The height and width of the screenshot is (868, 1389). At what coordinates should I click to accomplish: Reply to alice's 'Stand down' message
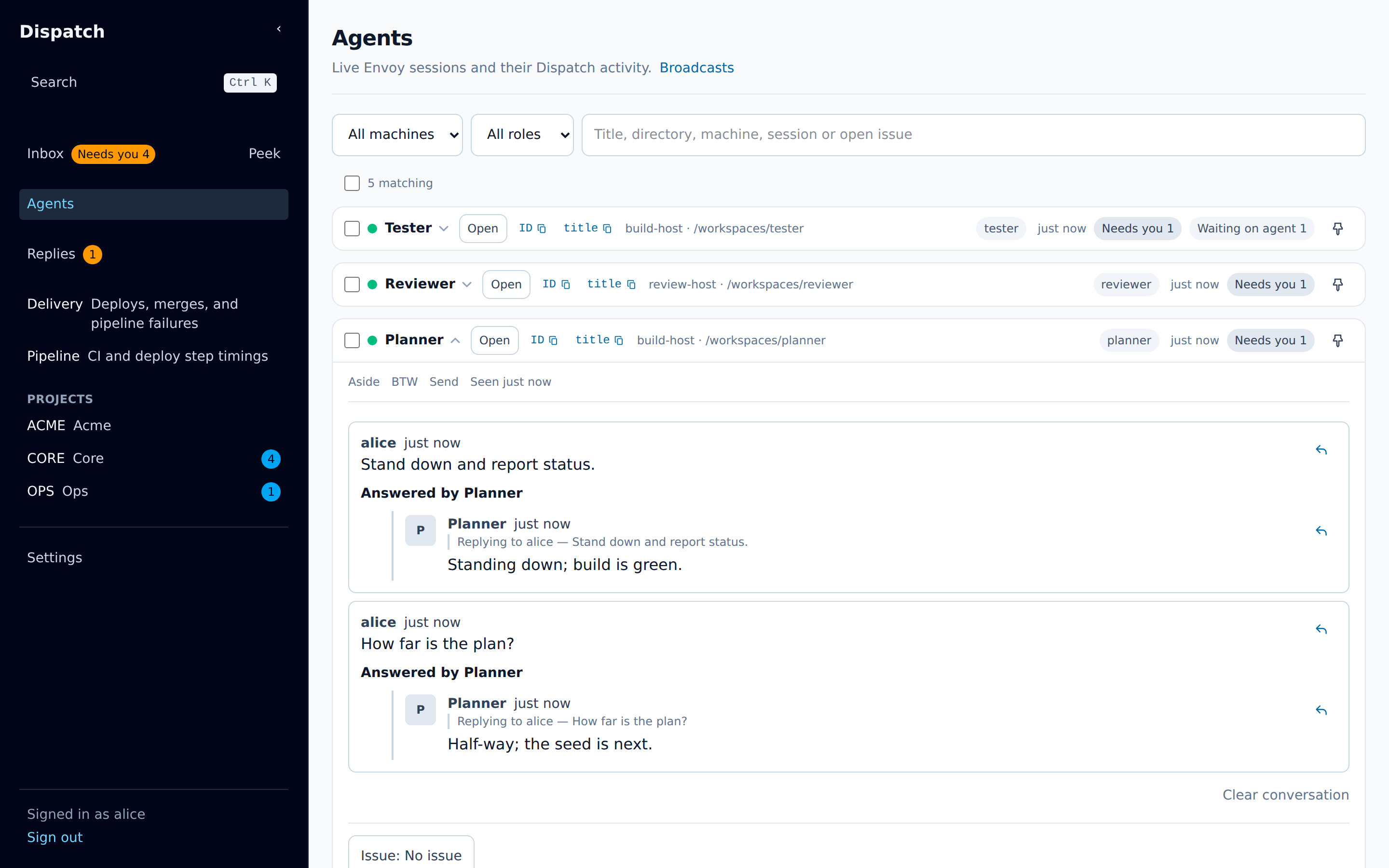tap(1321, 450)
